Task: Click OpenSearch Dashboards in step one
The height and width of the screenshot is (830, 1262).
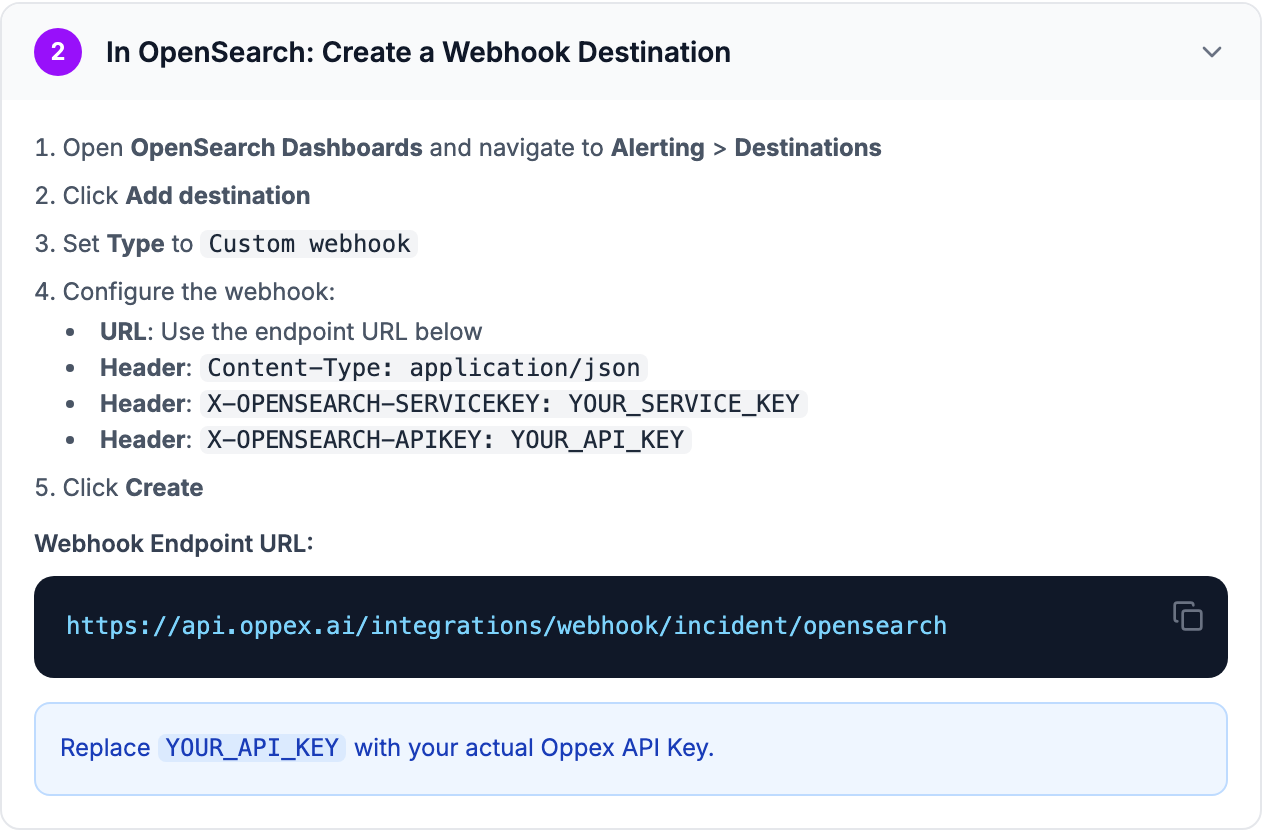Action: coord(277,148)
